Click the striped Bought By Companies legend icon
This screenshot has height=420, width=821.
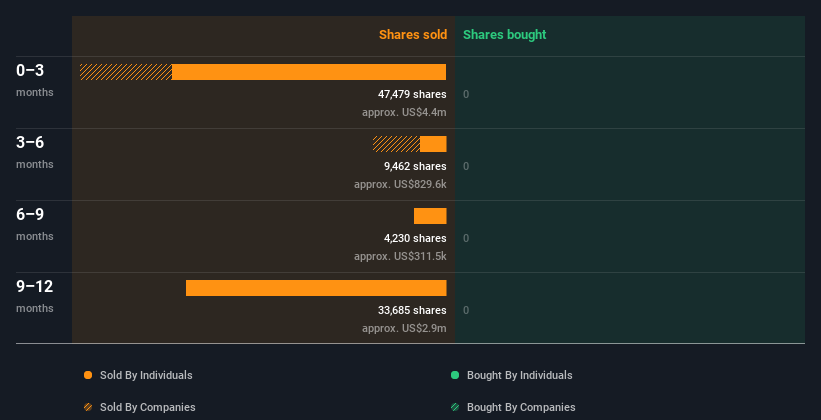click(x=455, y=407)
